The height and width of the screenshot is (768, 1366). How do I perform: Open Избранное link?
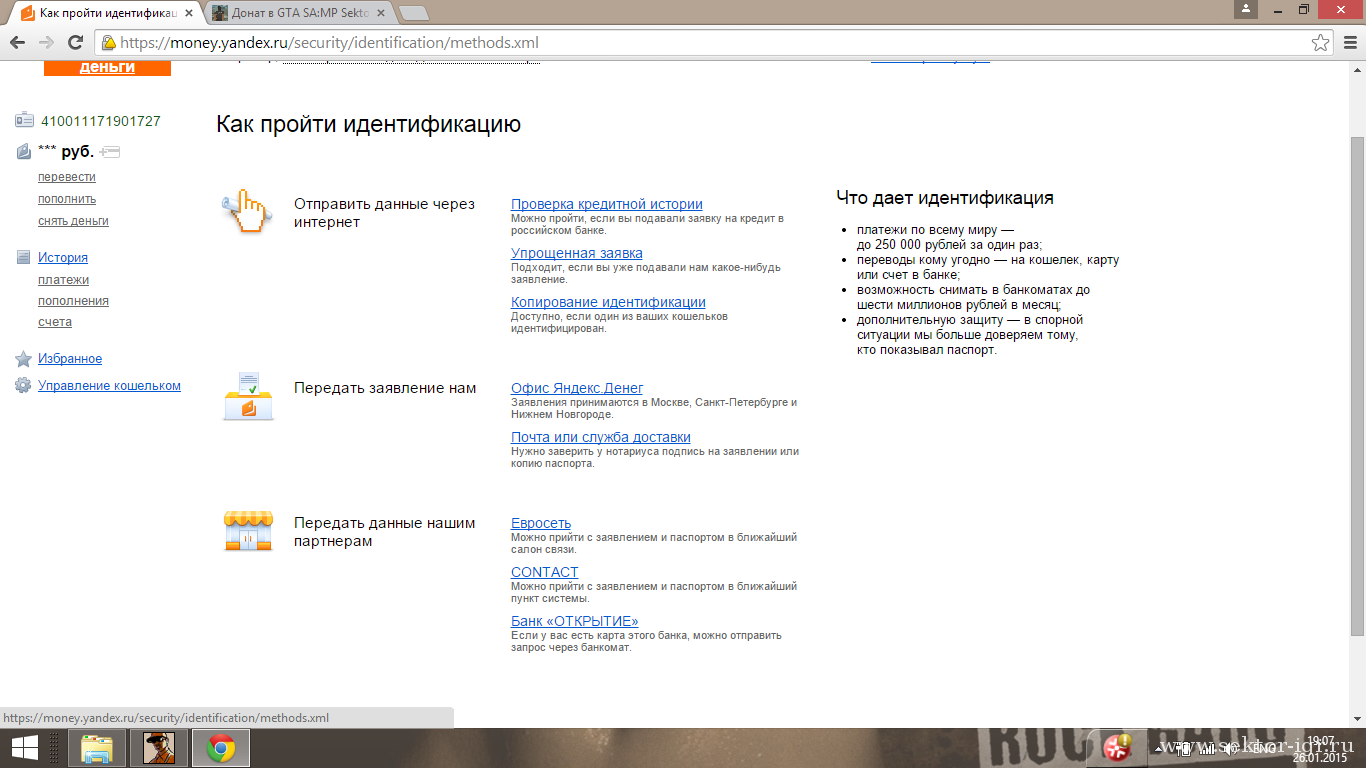[x=70, y=358]
